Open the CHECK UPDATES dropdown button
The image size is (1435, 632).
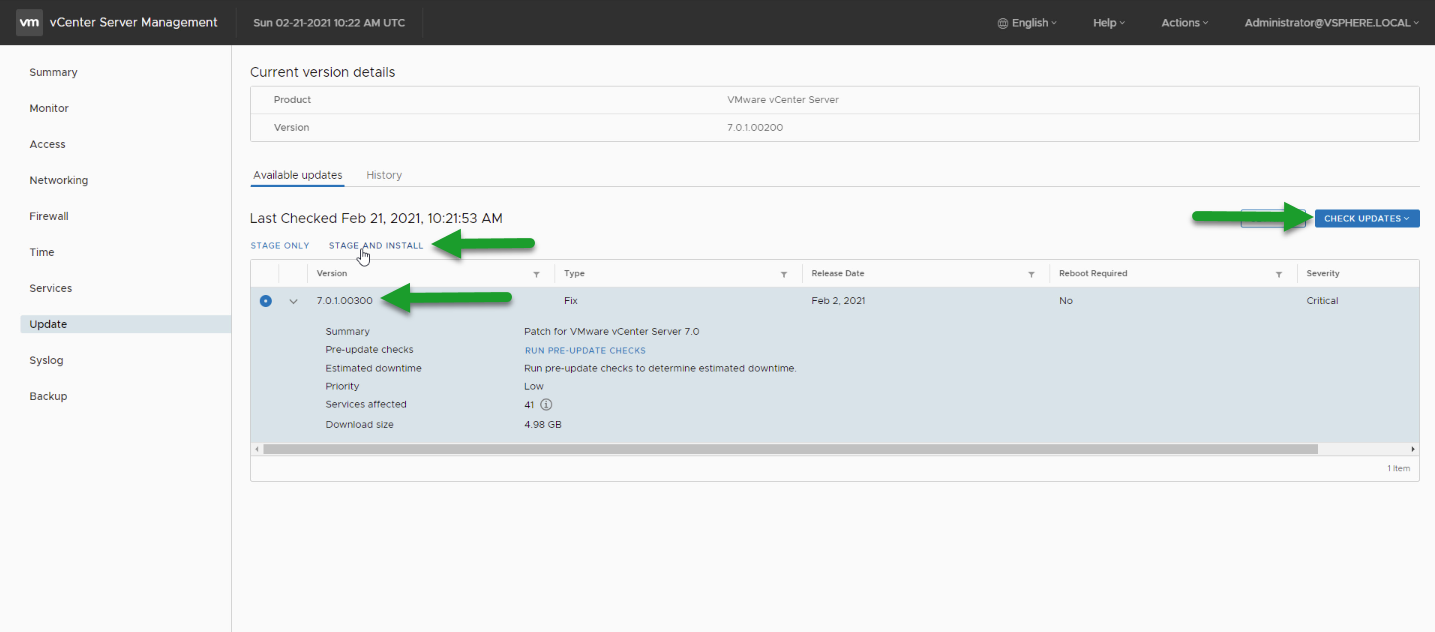click(1367, 219)
